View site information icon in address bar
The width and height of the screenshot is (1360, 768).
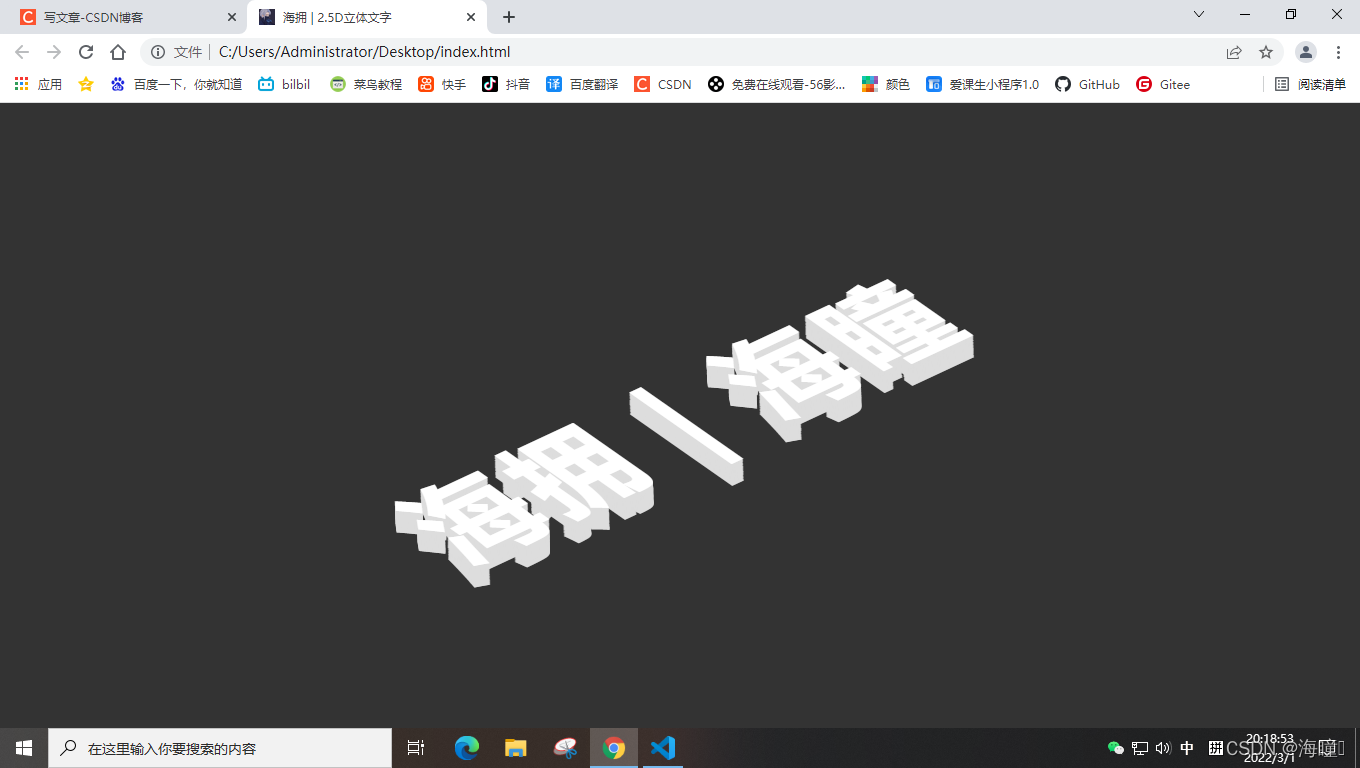click(x=158, y=52)
